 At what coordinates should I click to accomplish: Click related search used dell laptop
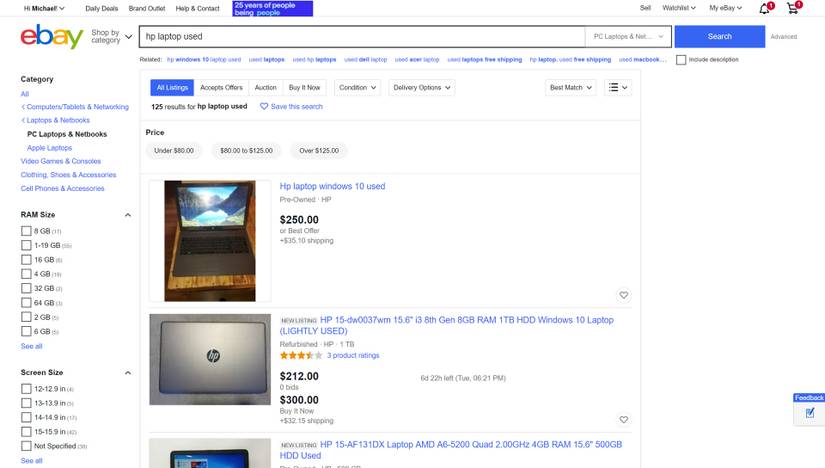coord(365,59)
